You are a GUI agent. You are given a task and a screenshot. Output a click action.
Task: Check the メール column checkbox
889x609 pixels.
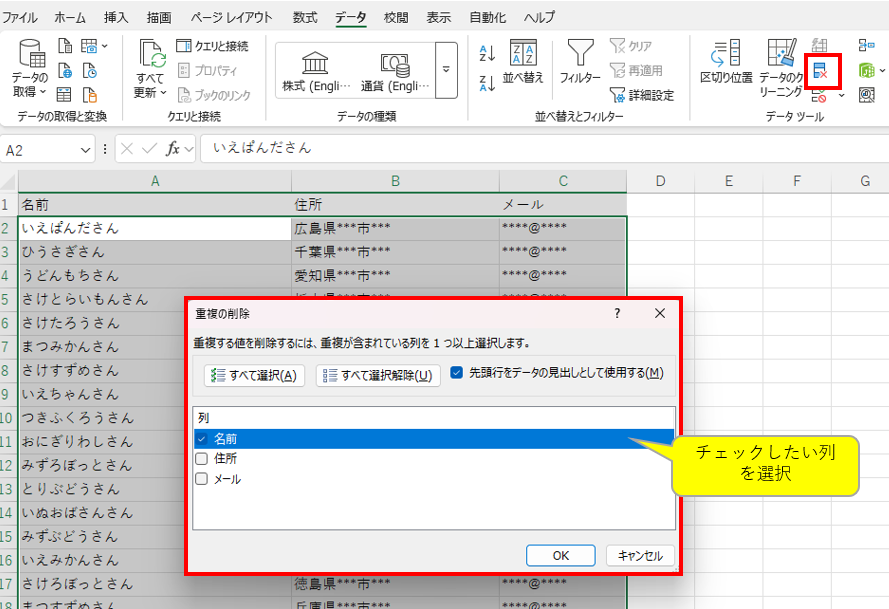coord(202,479)
